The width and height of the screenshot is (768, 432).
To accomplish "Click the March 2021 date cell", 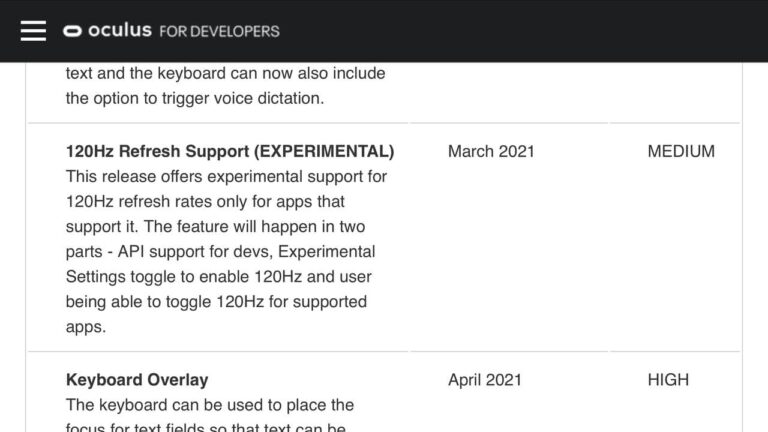I will [491, 152].
